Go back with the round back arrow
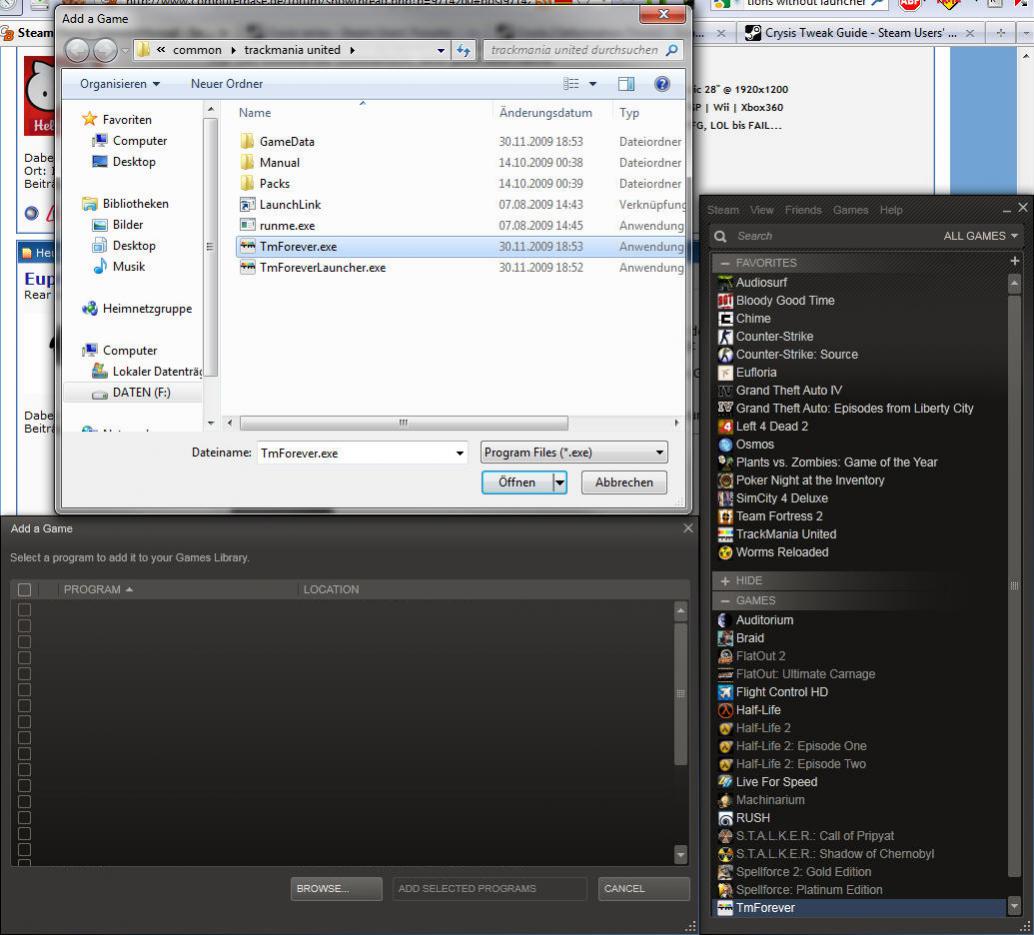1034x935 pixels. pos(78,50)
